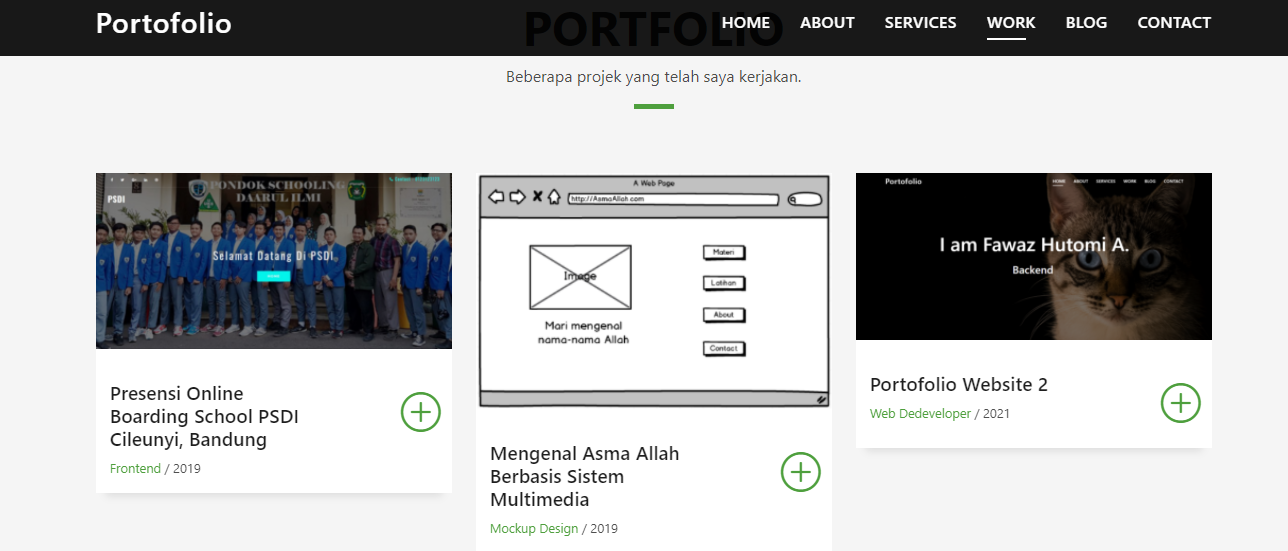Open the ABOUT navigation link
Image resolution: width=1288 pixels, height=551 pixels.
[827, 23]
